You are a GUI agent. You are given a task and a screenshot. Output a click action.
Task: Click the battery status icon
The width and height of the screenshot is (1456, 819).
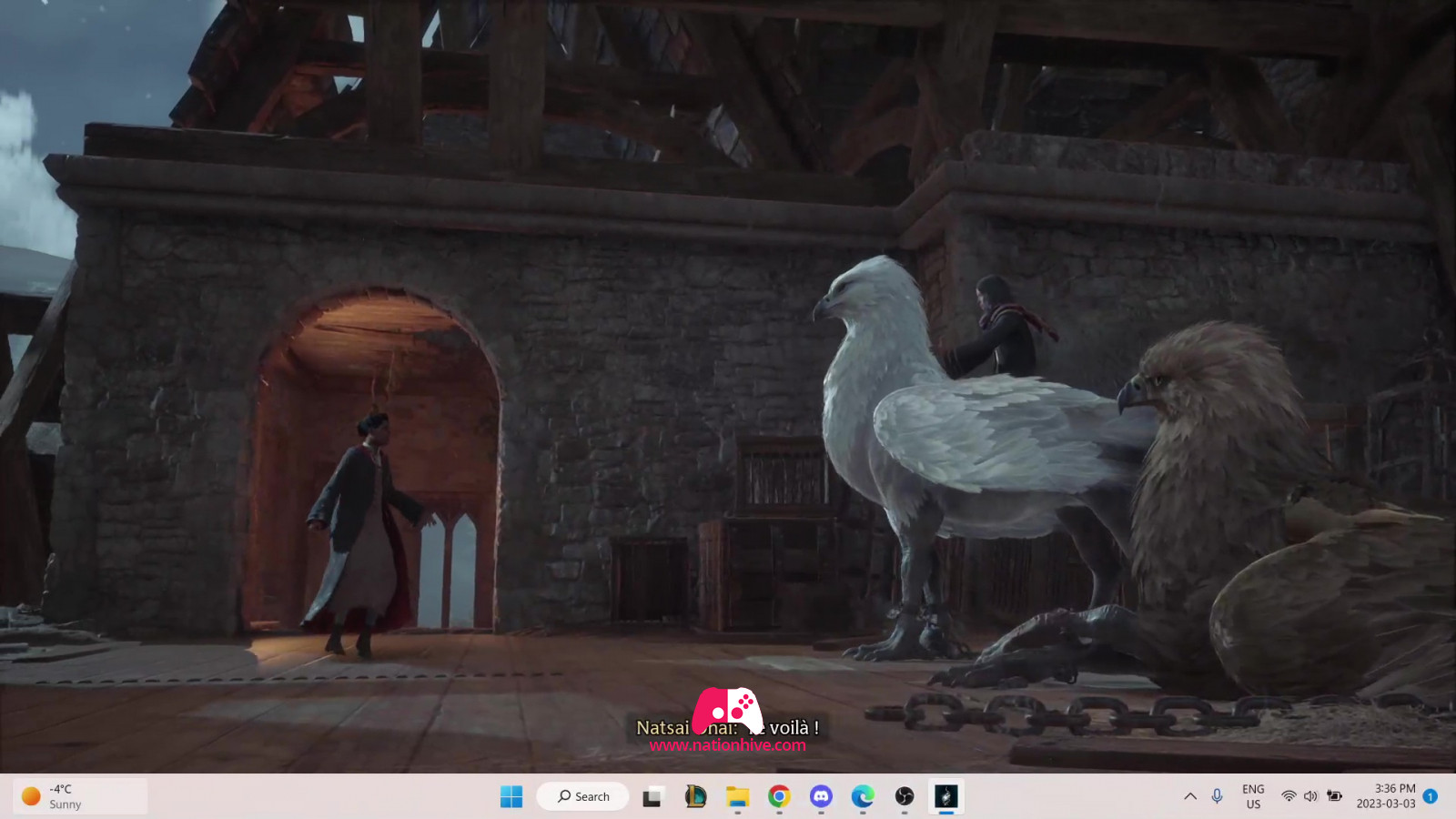(x=1334, y=796)
